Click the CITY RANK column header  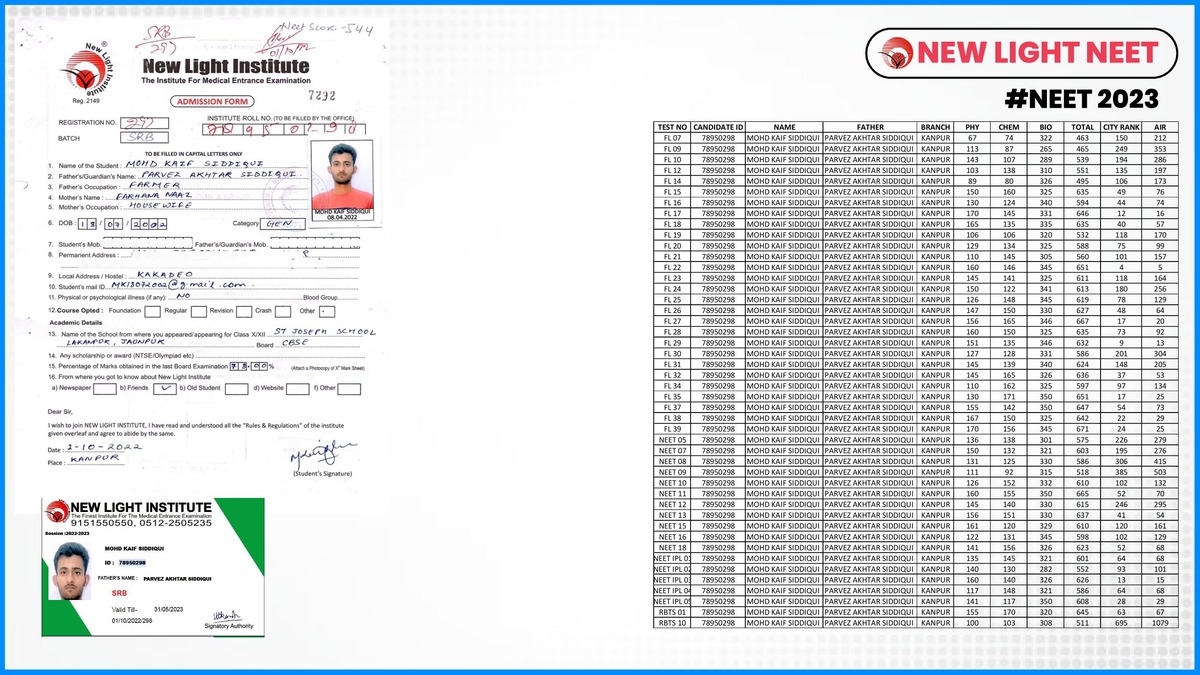pos(1119,127)
